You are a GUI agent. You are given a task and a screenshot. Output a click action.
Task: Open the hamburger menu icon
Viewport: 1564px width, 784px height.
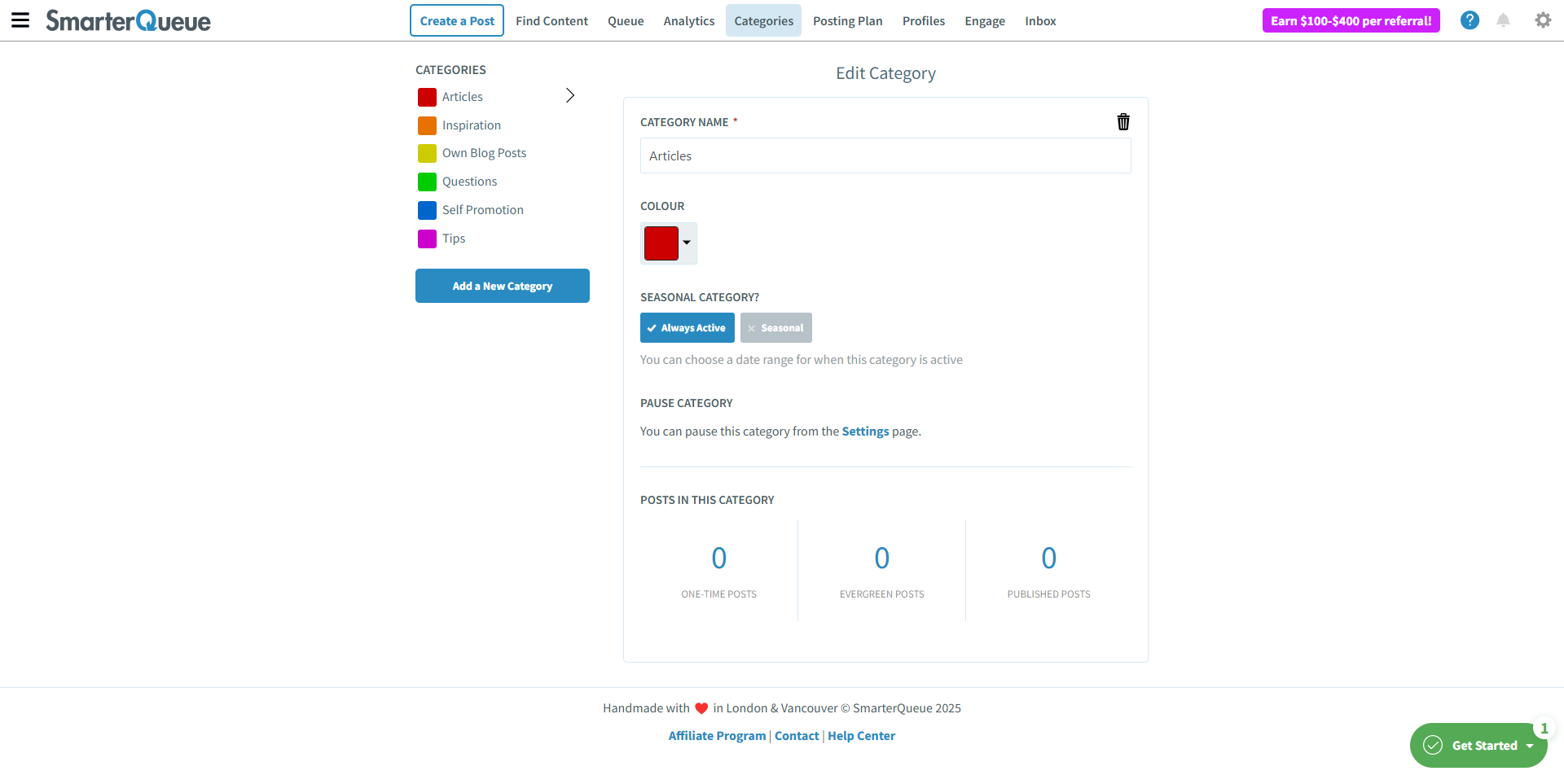pos(20,20)
